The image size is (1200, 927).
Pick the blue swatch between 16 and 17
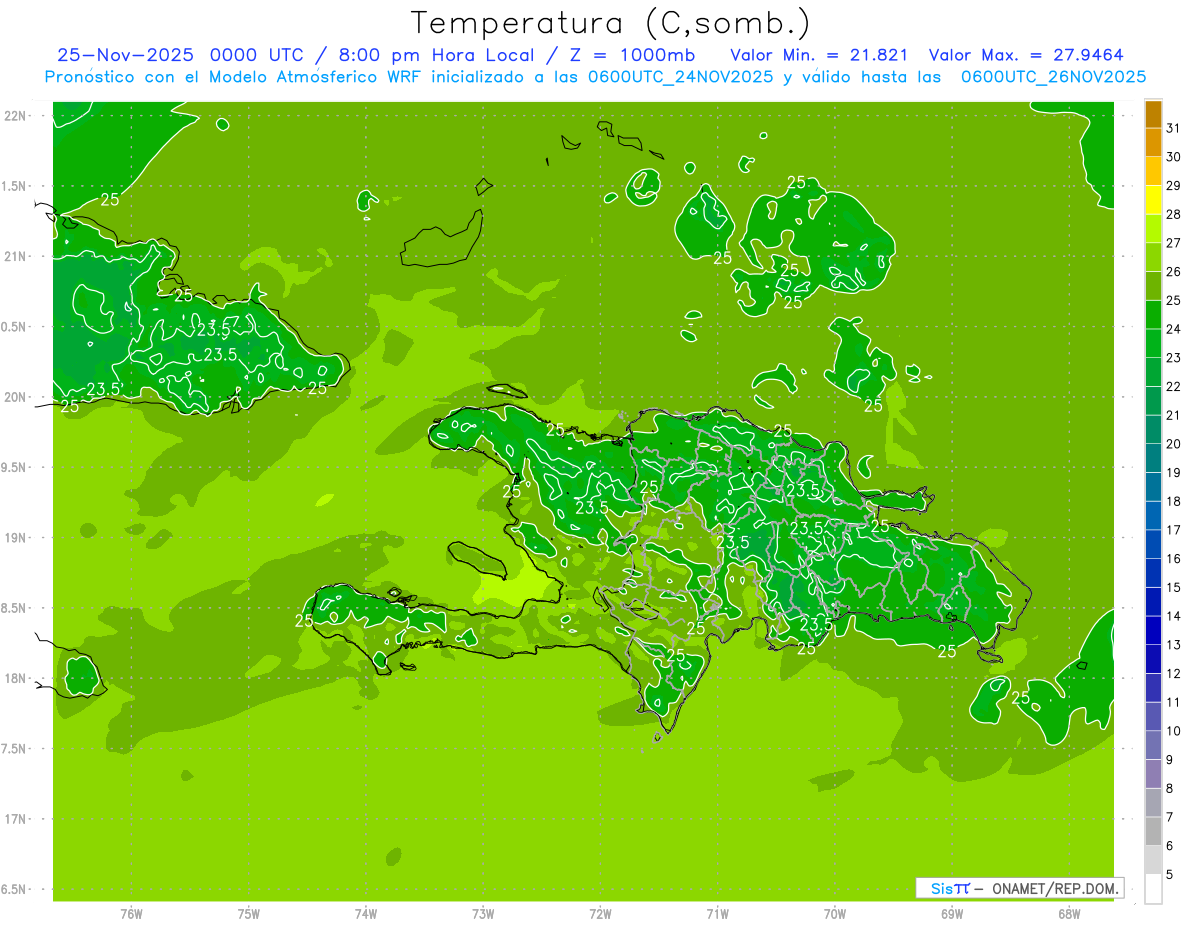pos(1153,545)
